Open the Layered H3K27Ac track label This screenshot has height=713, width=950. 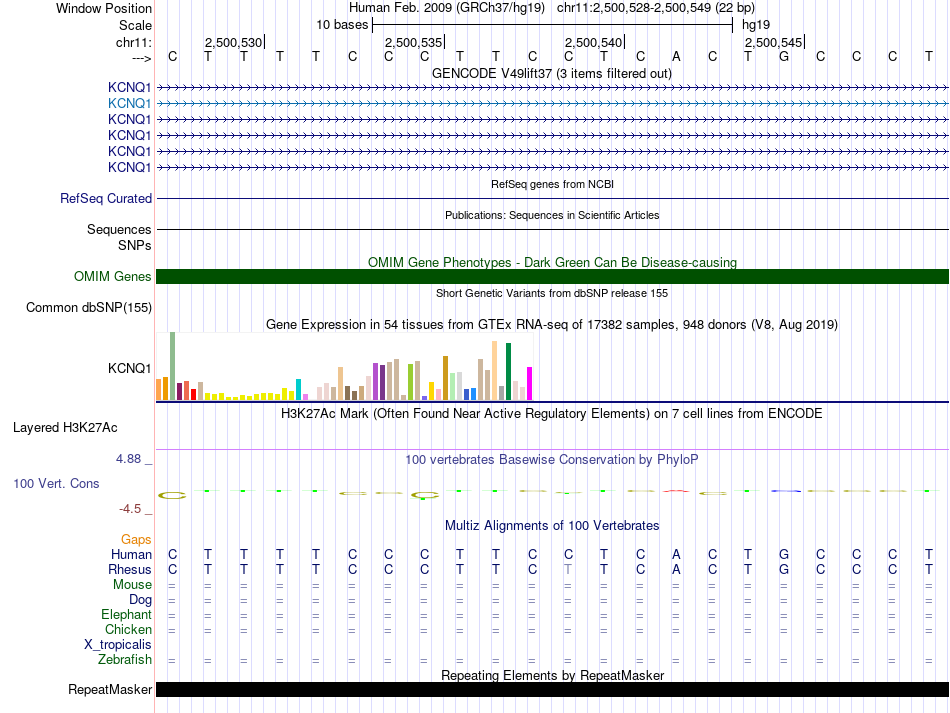(x=65, y=428)
